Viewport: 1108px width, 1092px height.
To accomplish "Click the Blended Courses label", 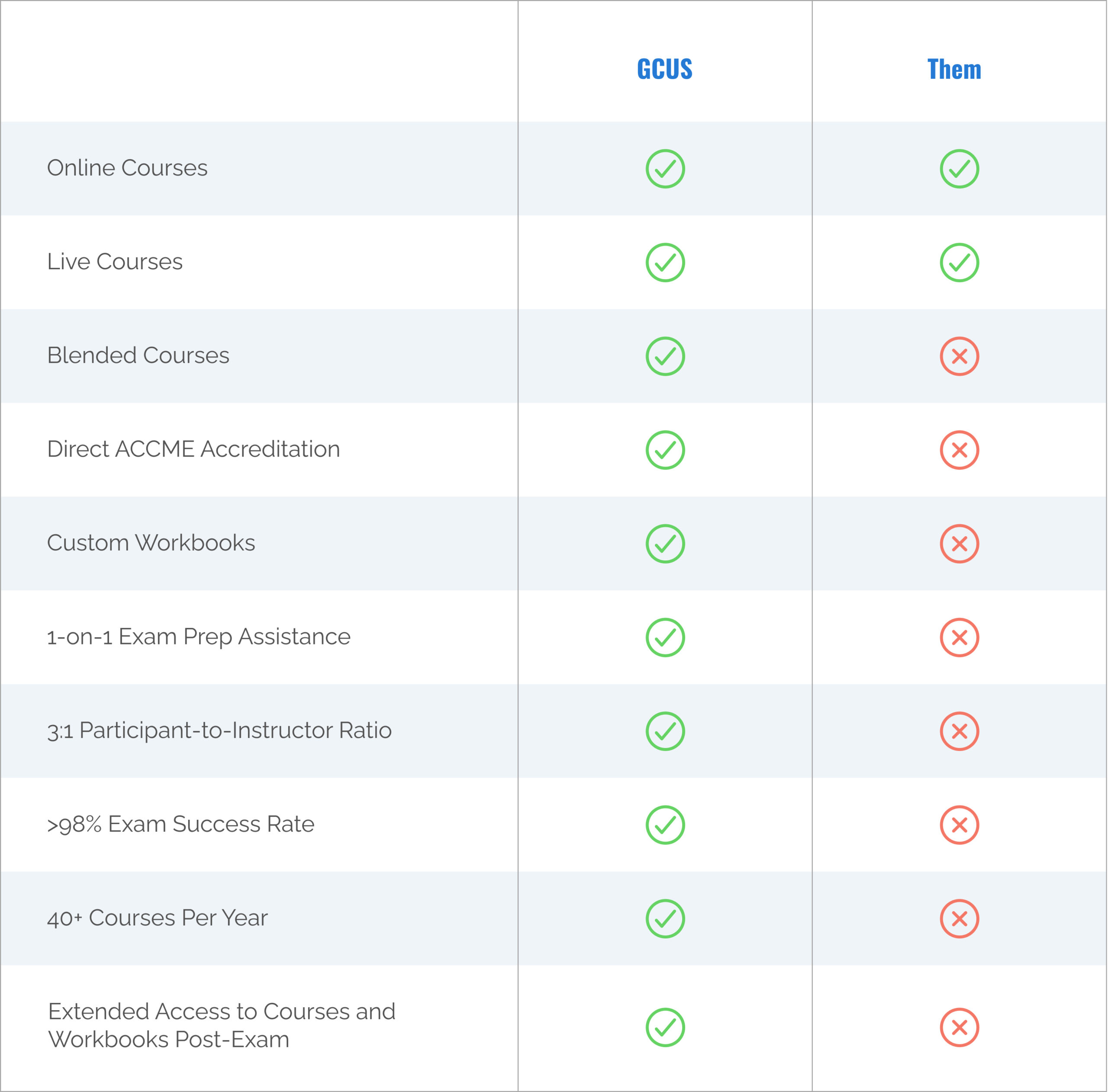I will pos(138,356).
